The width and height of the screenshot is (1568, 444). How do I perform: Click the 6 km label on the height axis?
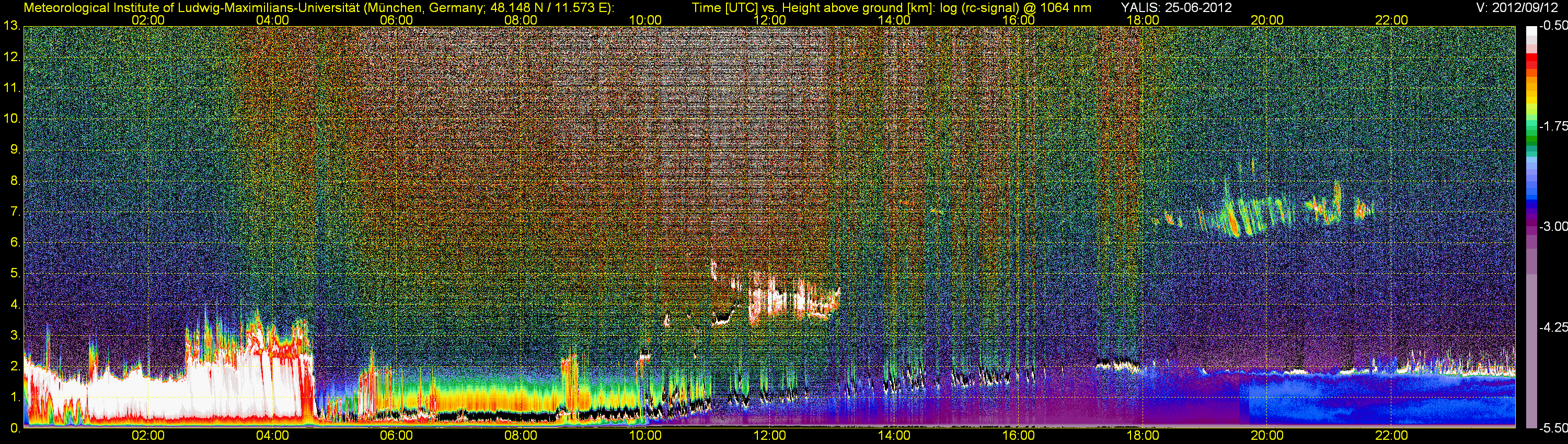(x=15, y=243)
